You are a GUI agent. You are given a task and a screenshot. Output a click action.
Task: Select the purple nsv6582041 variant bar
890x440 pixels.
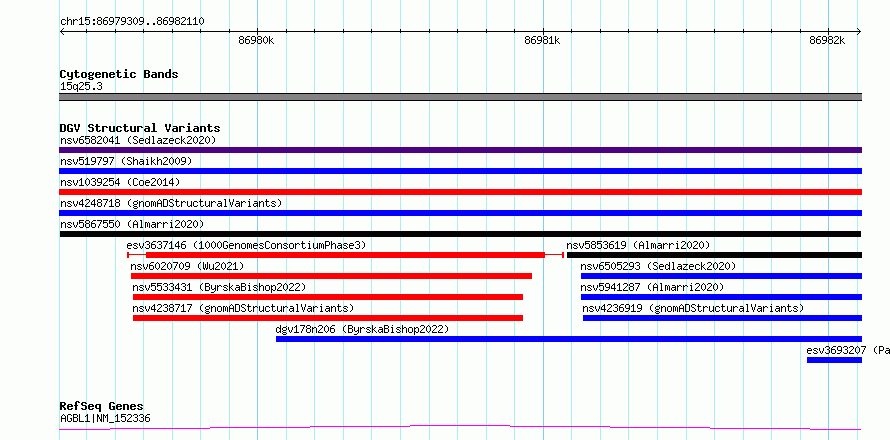(x=460, y=150)
